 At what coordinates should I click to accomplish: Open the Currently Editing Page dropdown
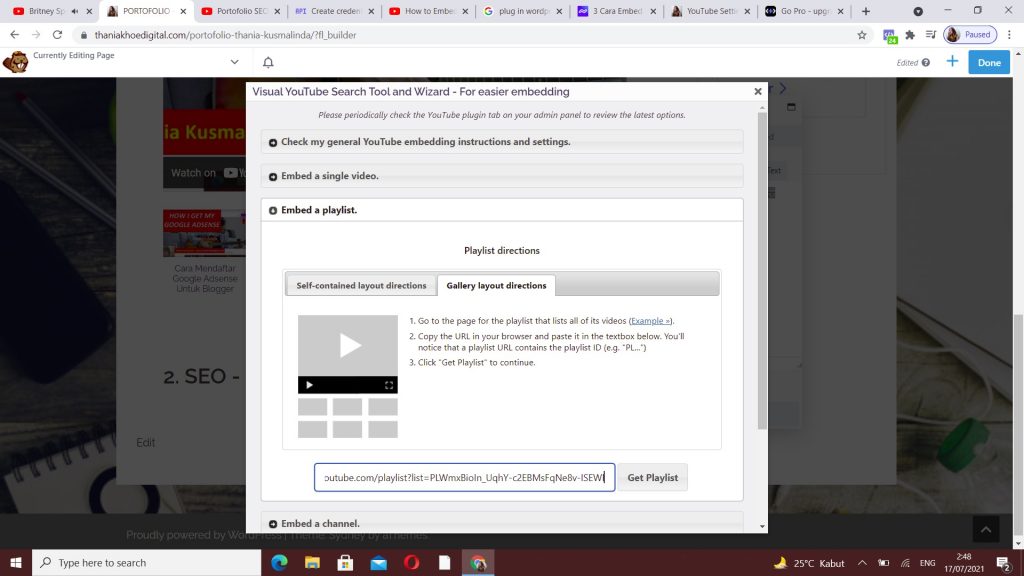point(234,60)
